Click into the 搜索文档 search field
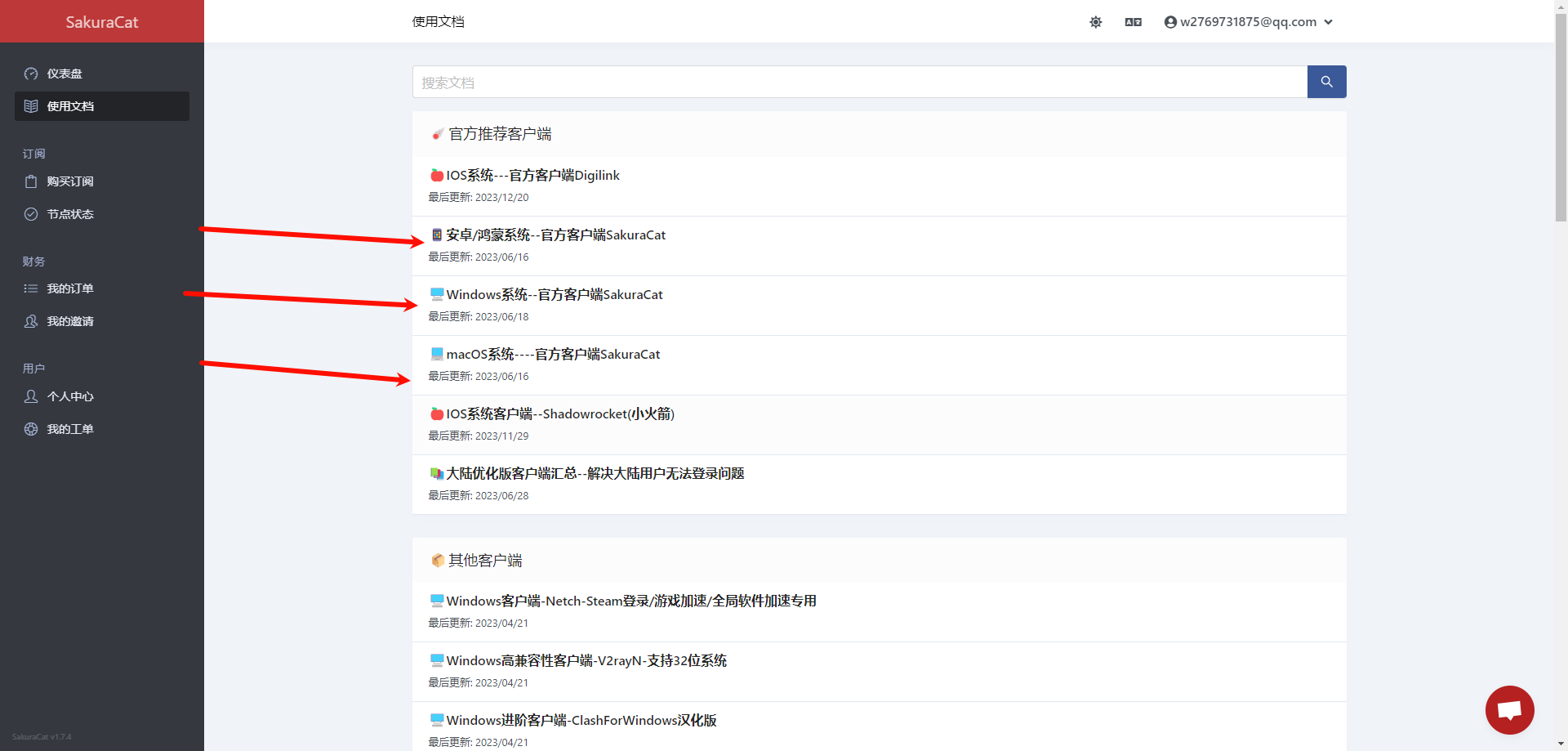Viewport: 1568px width, 751px height. pyautogui.click(x=859, y=82)
